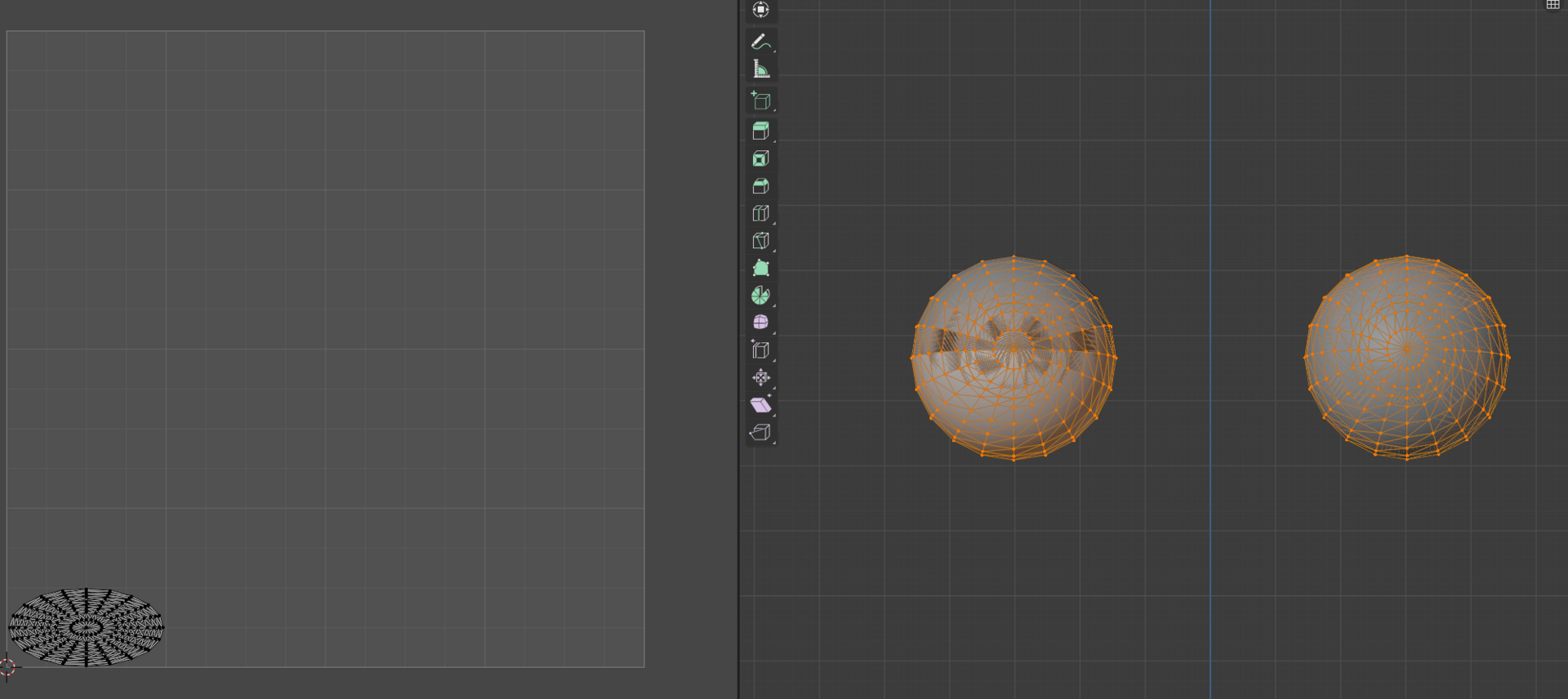Pick the Bevel tool
1568x699 pixels.
760,186
